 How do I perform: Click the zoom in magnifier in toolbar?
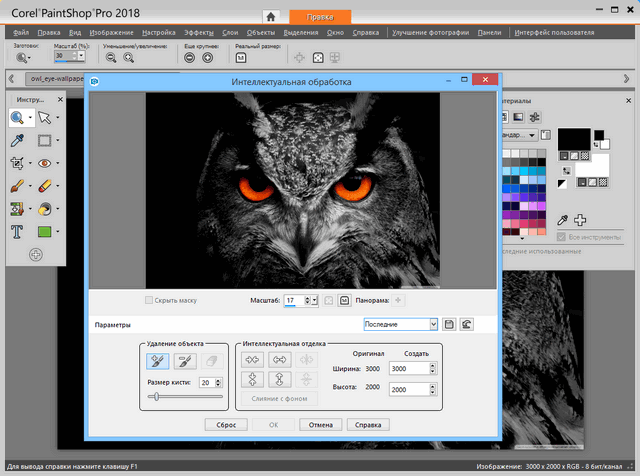pyautogui.click(x=128, y=58)
